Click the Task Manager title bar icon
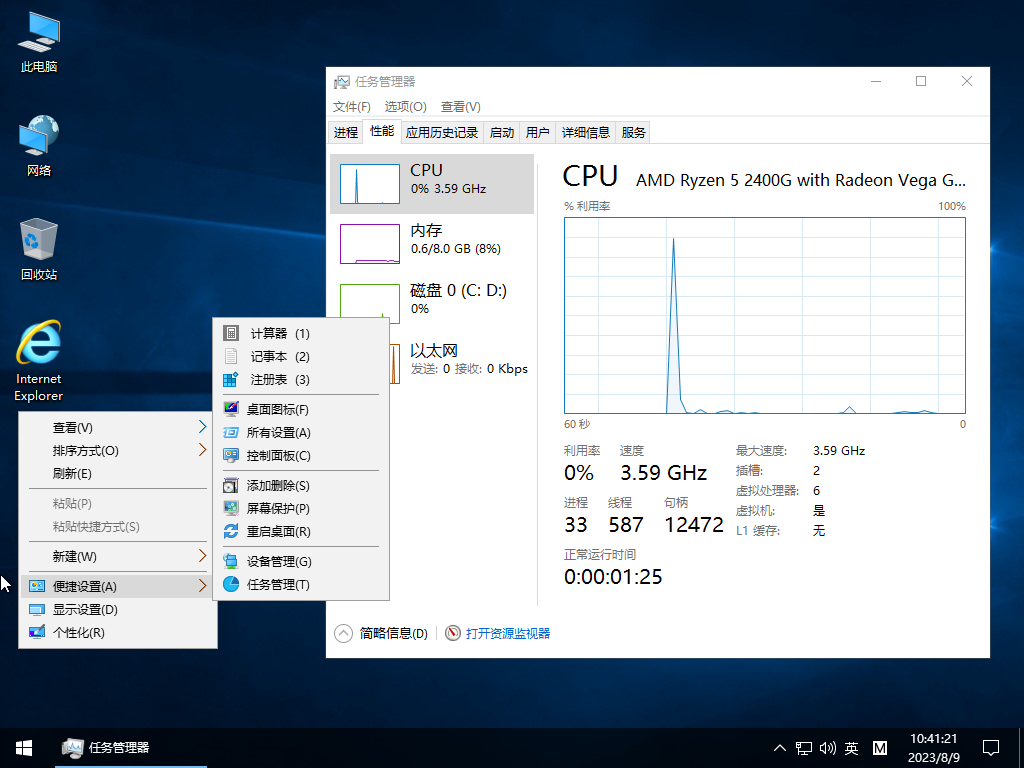 click(342, 82)
